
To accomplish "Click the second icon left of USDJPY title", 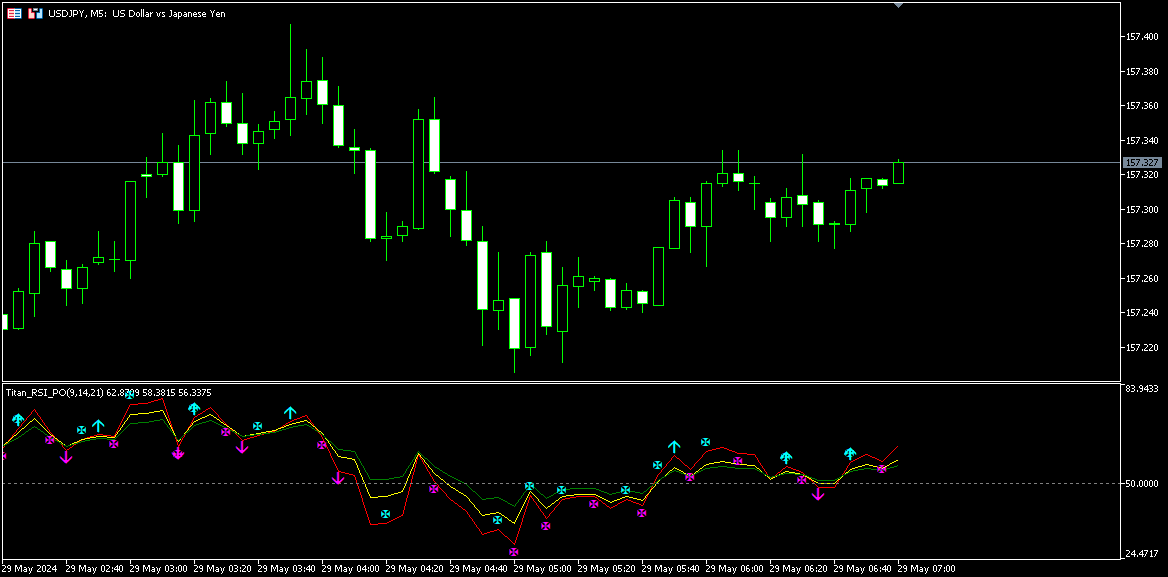I will click(x=35, y=13).
